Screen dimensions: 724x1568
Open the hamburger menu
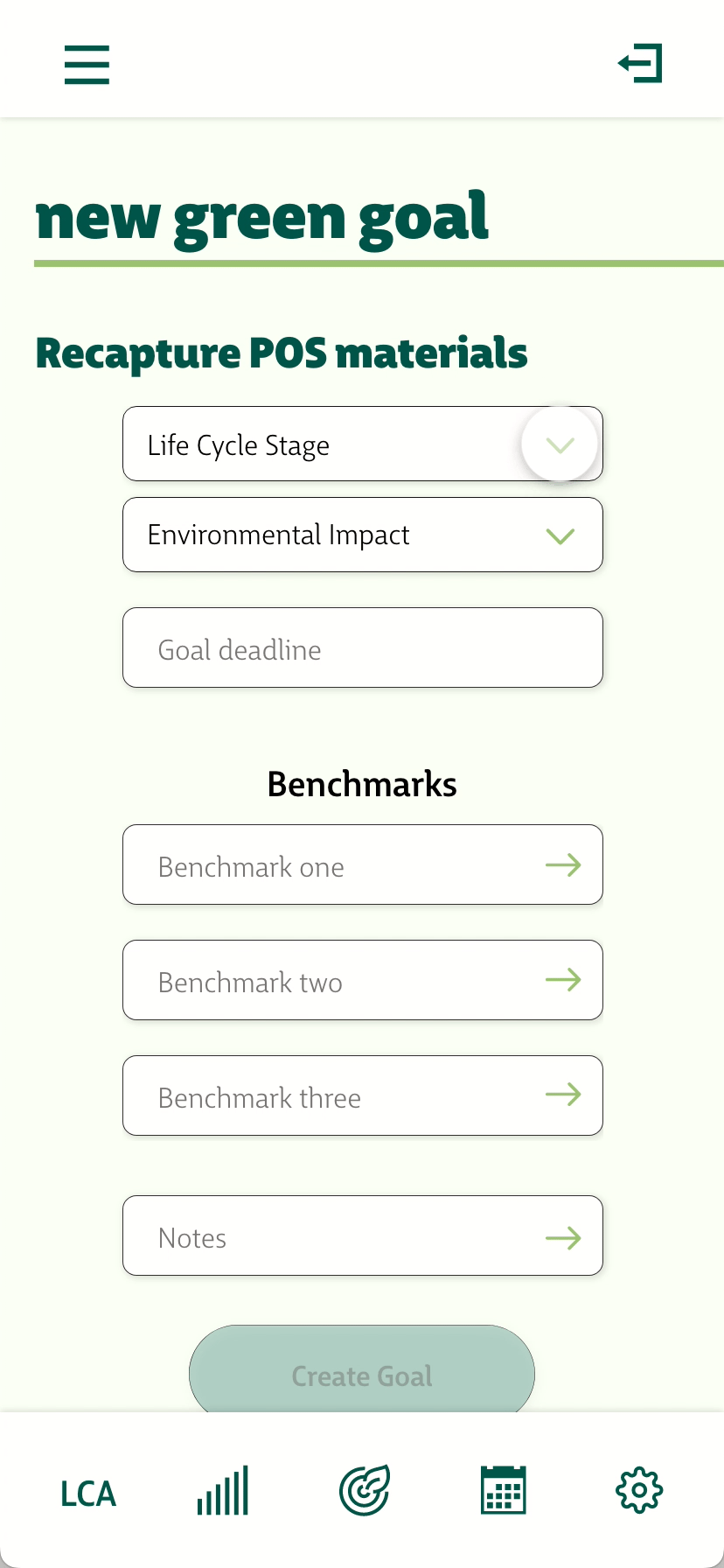click(x=87, y=65)
